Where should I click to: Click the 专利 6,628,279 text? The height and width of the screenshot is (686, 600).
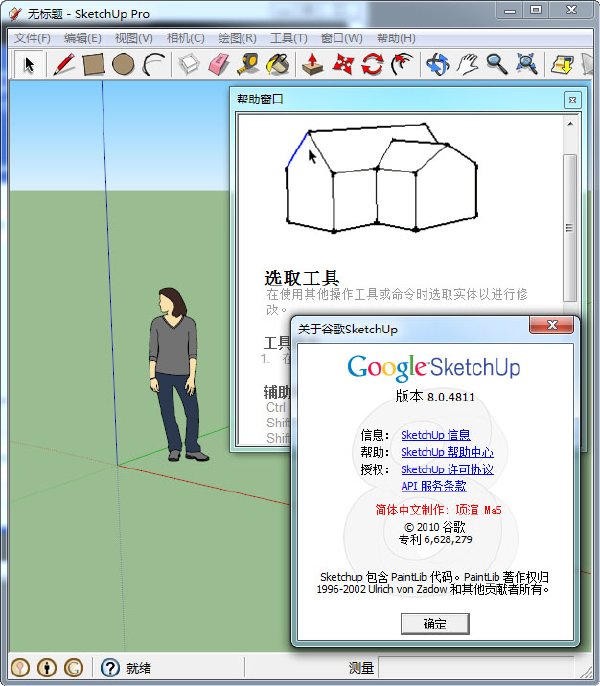435,539
